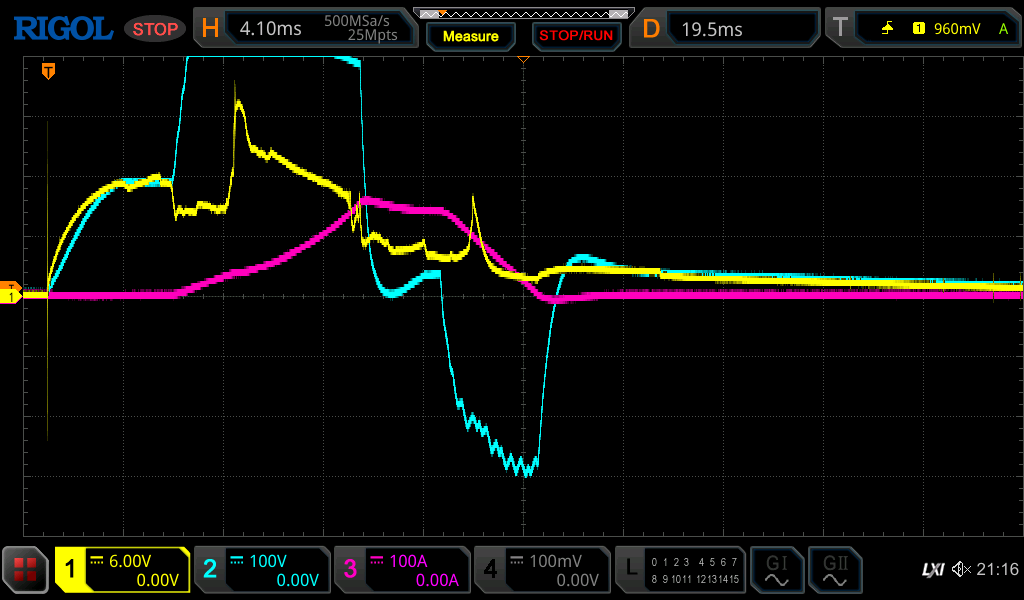Select the trigger rising edge icon
Viewport: 1024px width, 600px height.
[887, 29]
